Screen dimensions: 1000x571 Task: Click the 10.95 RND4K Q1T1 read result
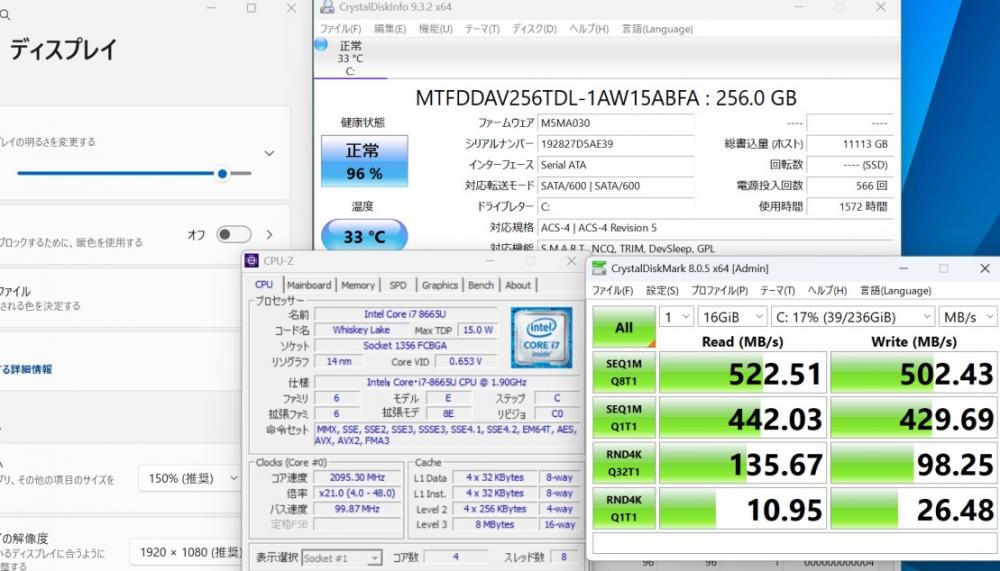tap(742, 508)
